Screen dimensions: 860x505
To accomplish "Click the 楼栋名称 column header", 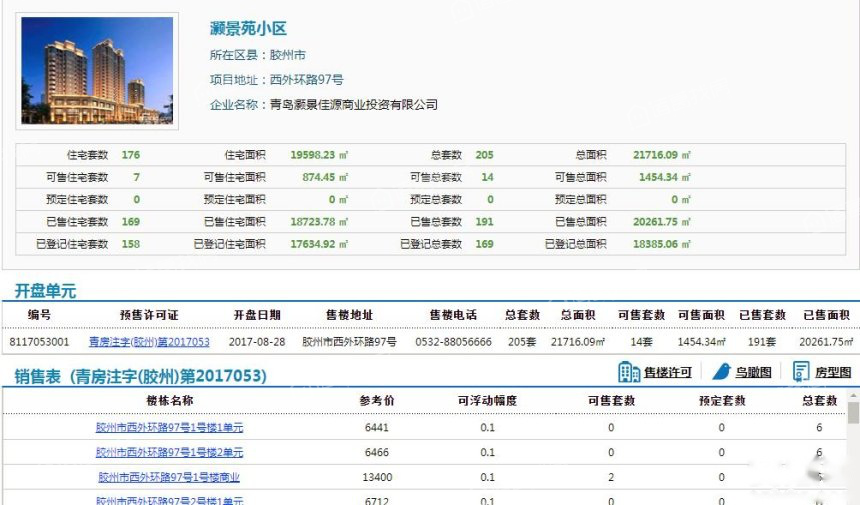I will [x=169, y=400].
